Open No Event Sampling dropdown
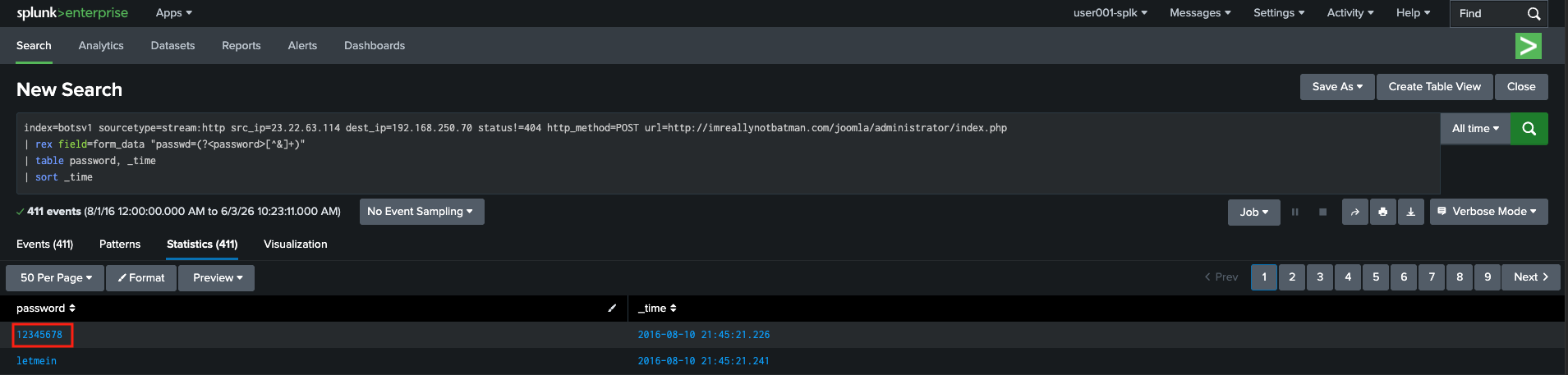The image size is (1568, 375). [421, 212]
